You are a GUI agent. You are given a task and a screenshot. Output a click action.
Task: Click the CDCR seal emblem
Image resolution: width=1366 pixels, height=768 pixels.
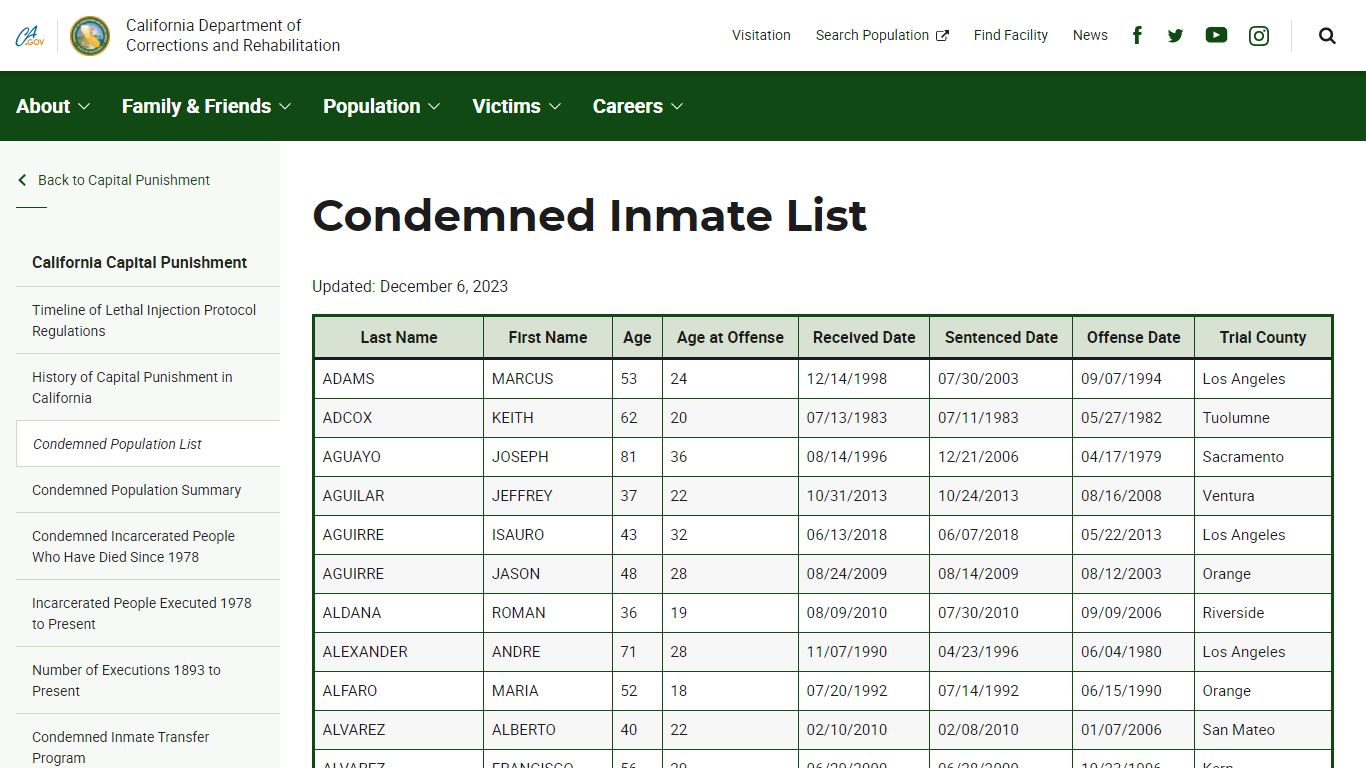coord(90,36)
